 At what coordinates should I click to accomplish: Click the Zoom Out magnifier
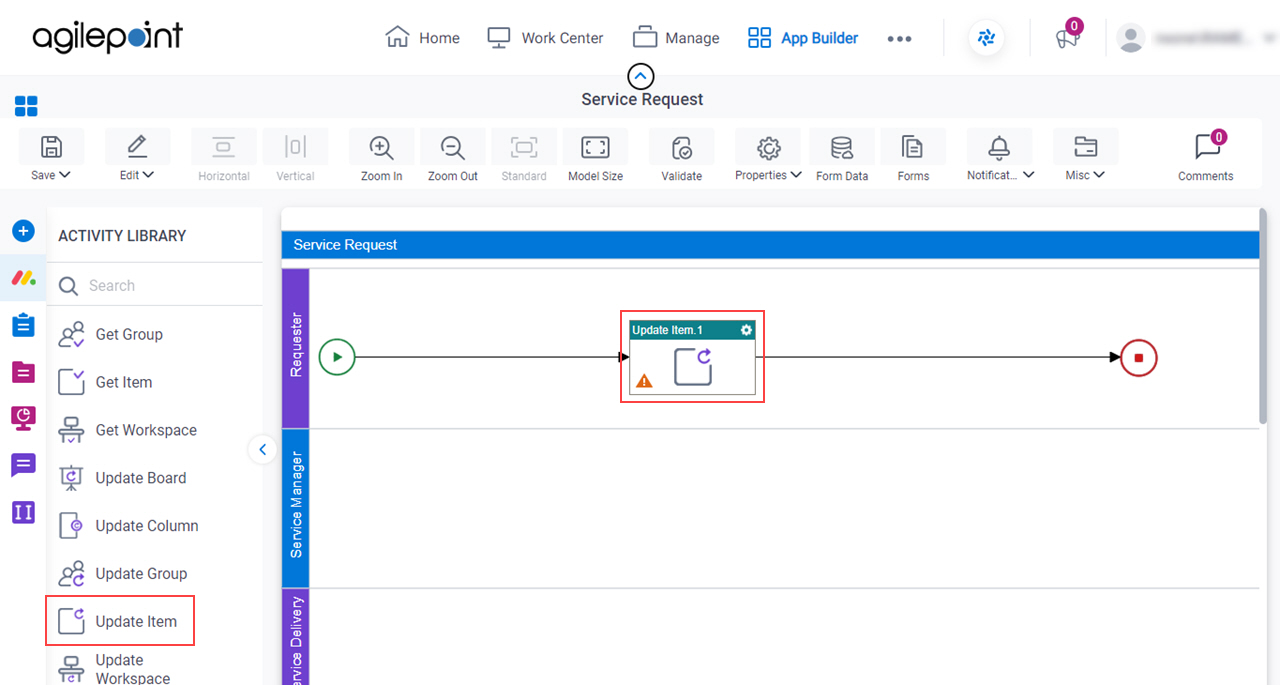click(x=453, y=147)
